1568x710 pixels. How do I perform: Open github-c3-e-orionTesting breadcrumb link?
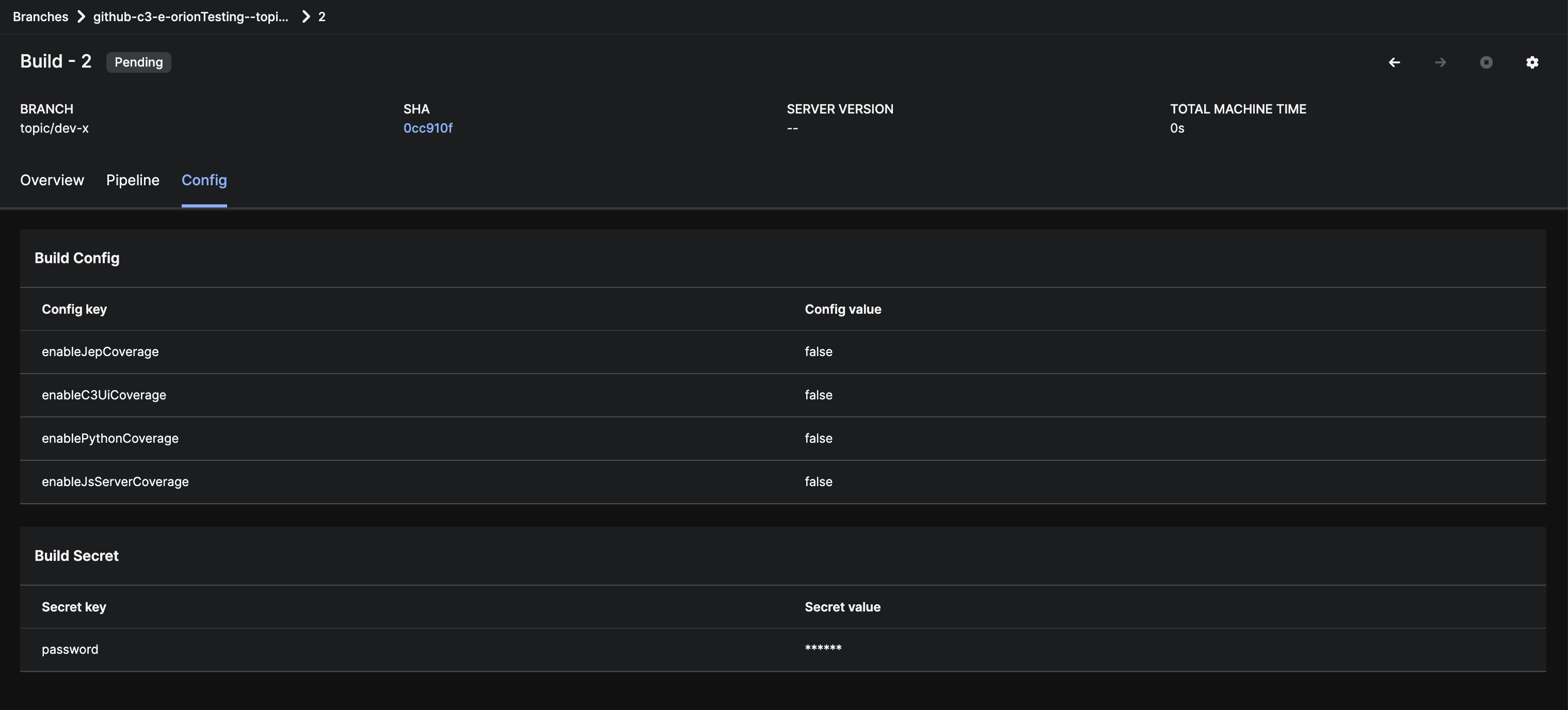[190, 17]
